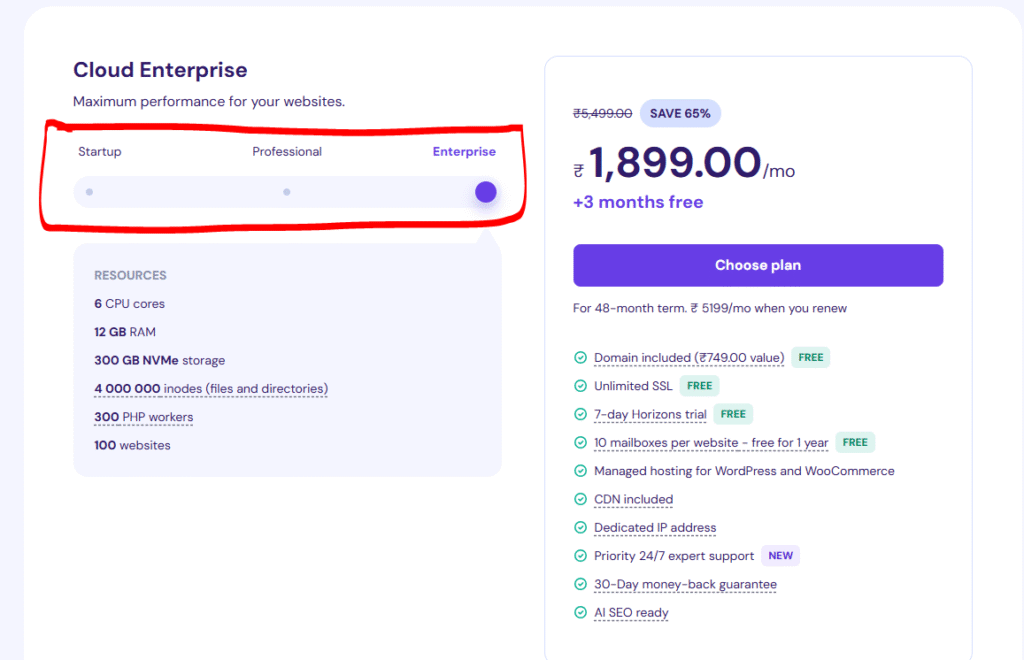This screenshot has height=660, width=1024.
Task: Select the Startup plan label
Action: [x=100, y=152]
